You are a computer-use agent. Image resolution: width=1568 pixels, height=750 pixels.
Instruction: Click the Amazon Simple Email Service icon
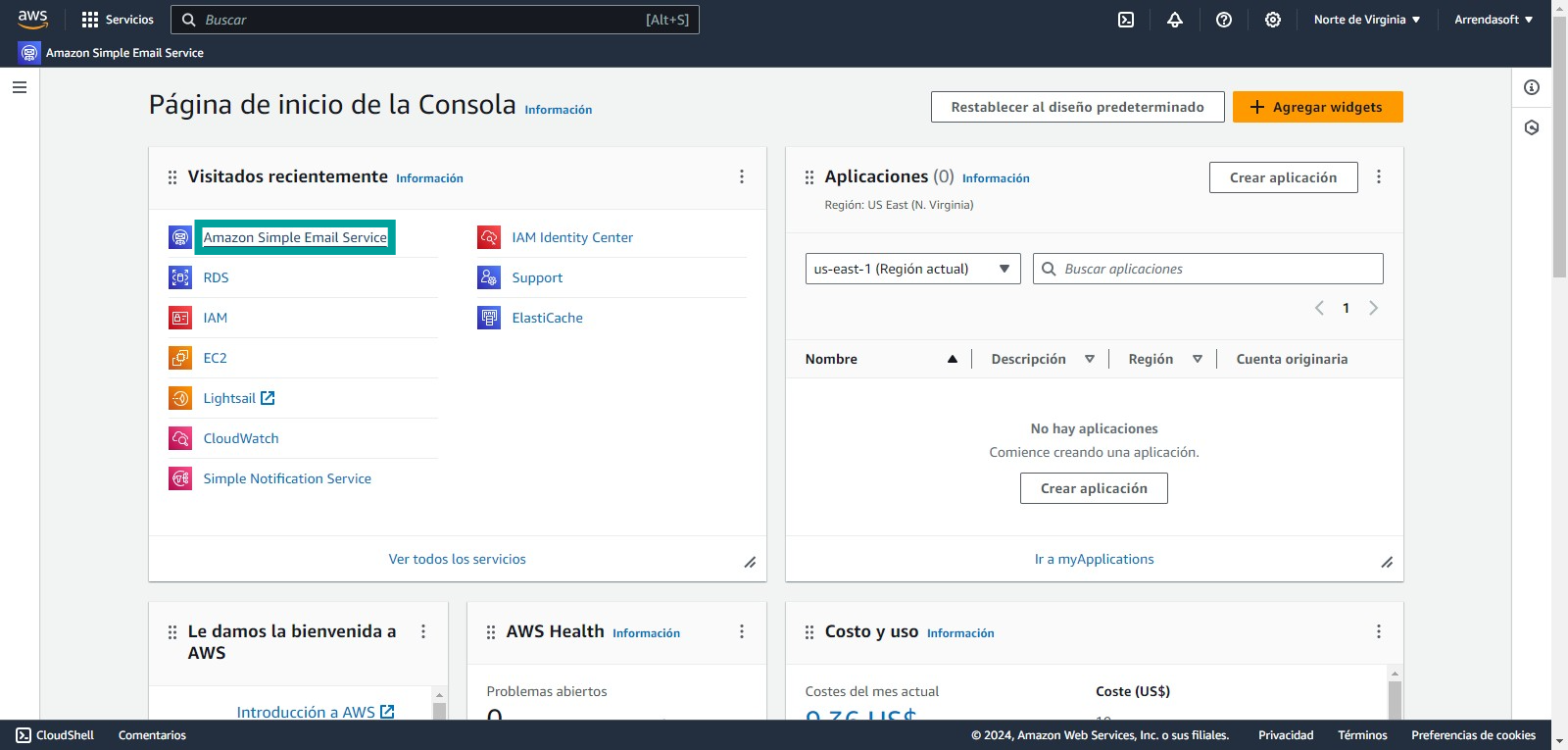pyautogui.click(x=180, y=237)
